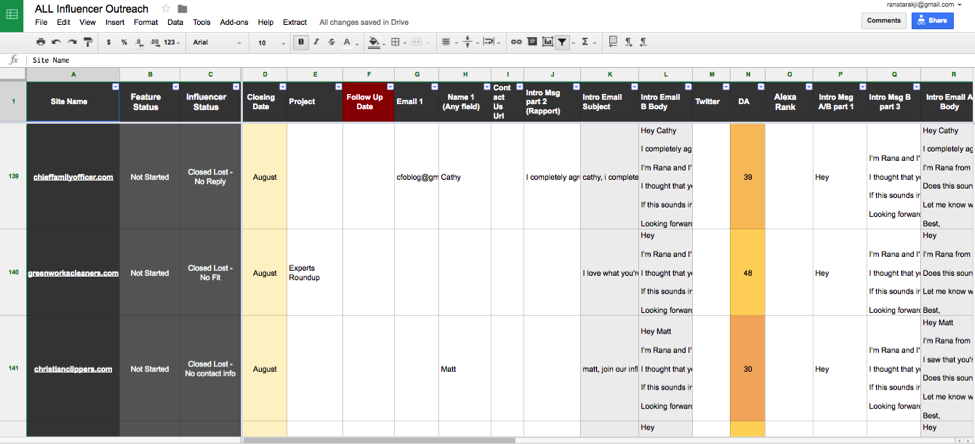Open the Twitter column filter dropdown
975x444 pixels.
(x=726, y=86)
